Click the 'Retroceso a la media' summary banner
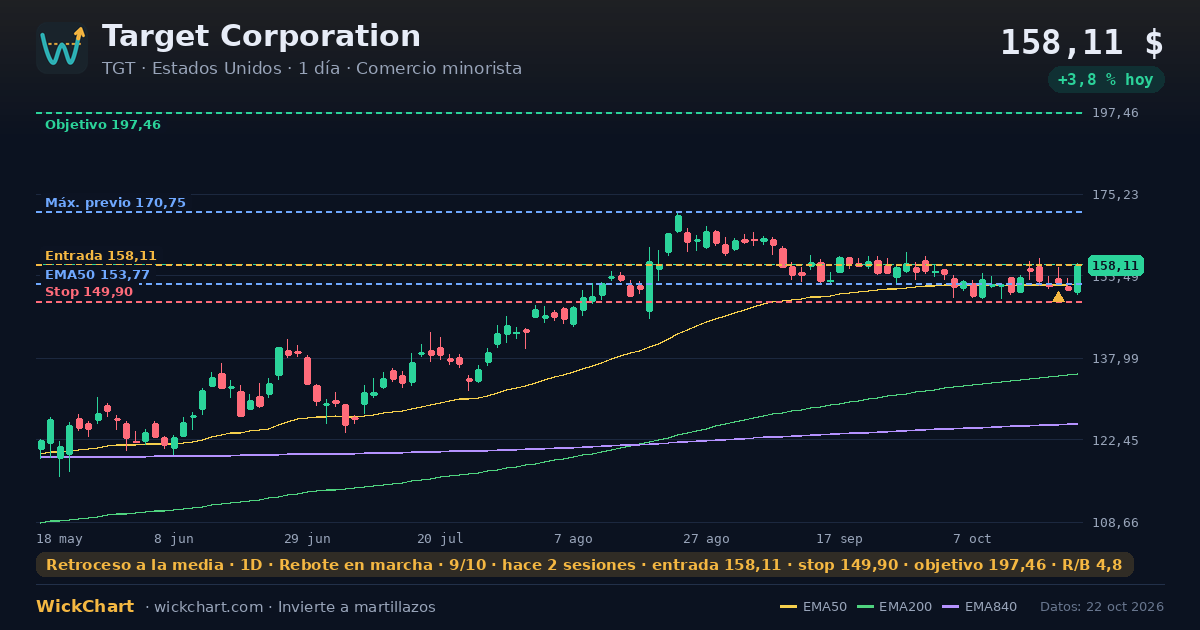This screenshot has width=1200, height=630. pyautogui.click(x=585, y=565)
